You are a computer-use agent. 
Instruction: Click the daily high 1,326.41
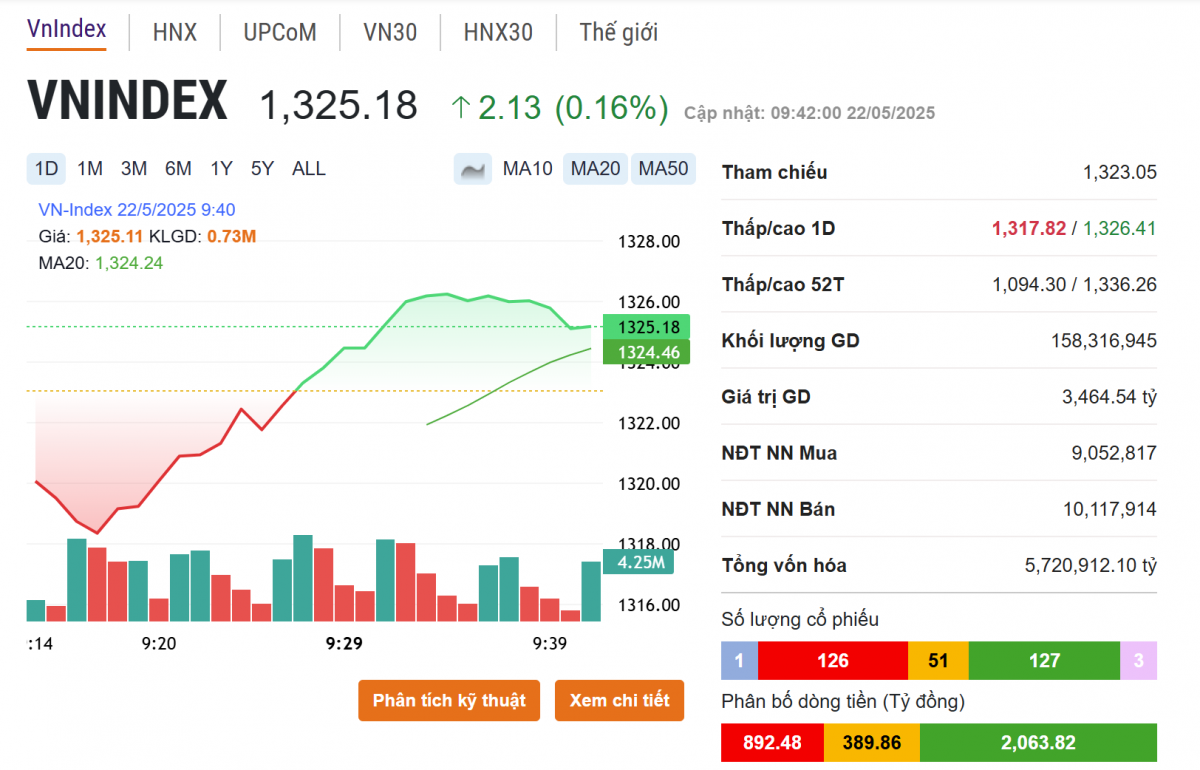[1120, 228]
